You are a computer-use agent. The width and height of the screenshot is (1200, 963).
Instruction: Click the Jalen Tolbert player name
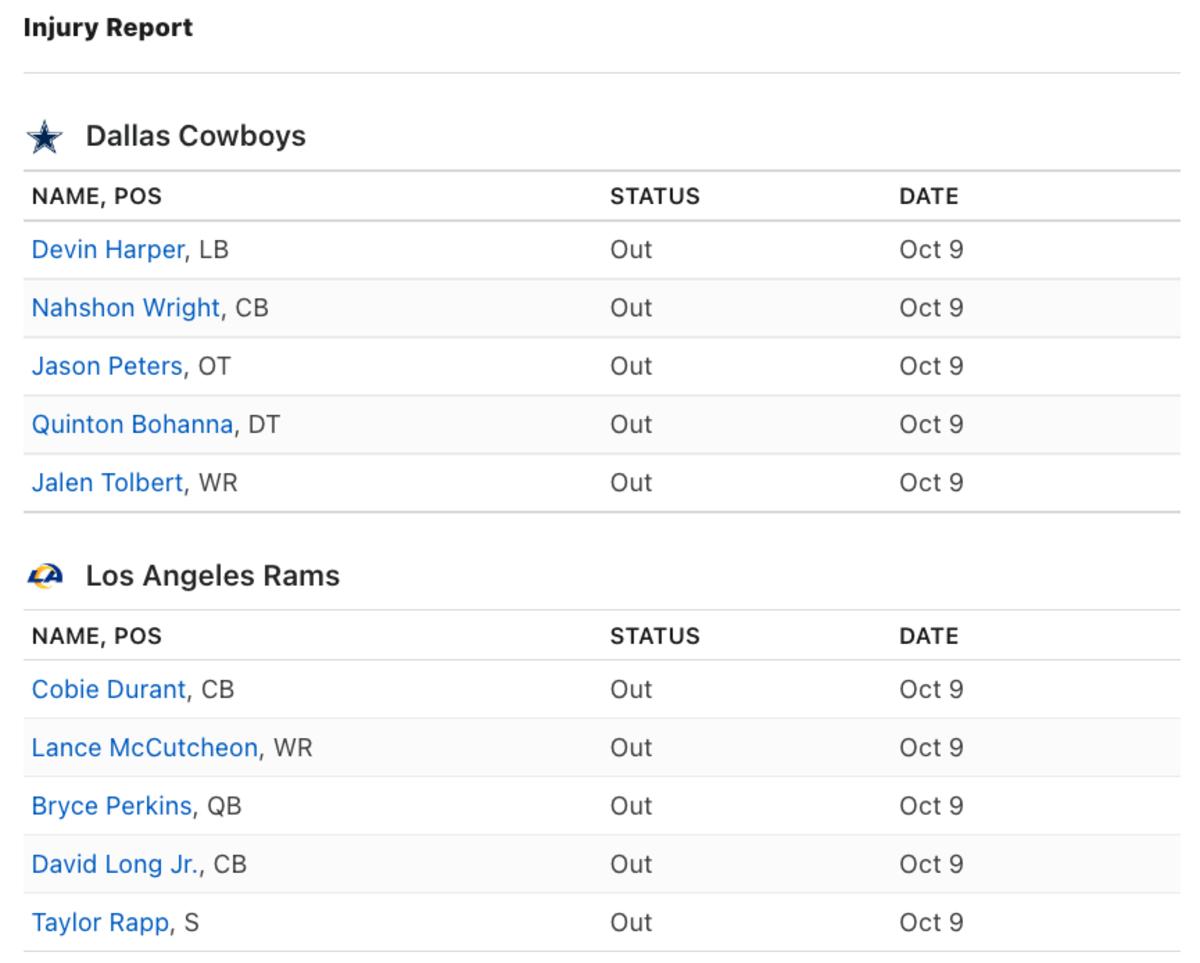(x=107, y=482)
